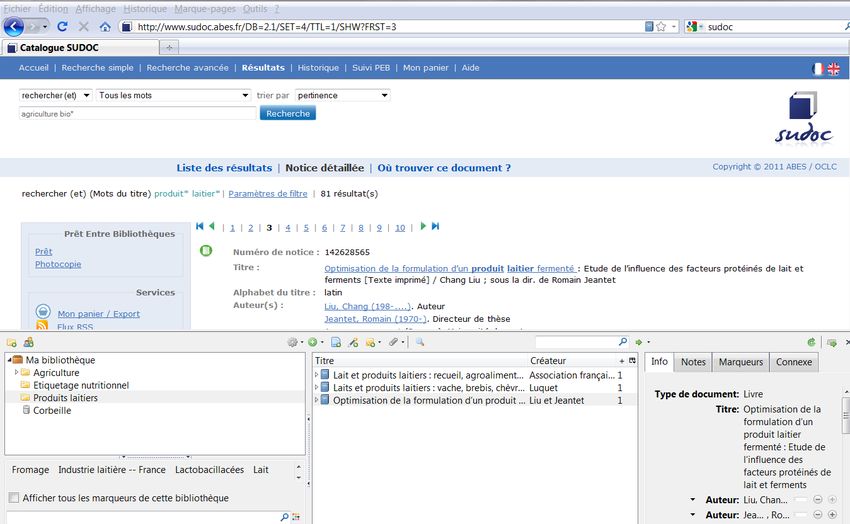850x524 pixels.
Task: Open the Zotero actions gear menu
Action: [293, 342]
